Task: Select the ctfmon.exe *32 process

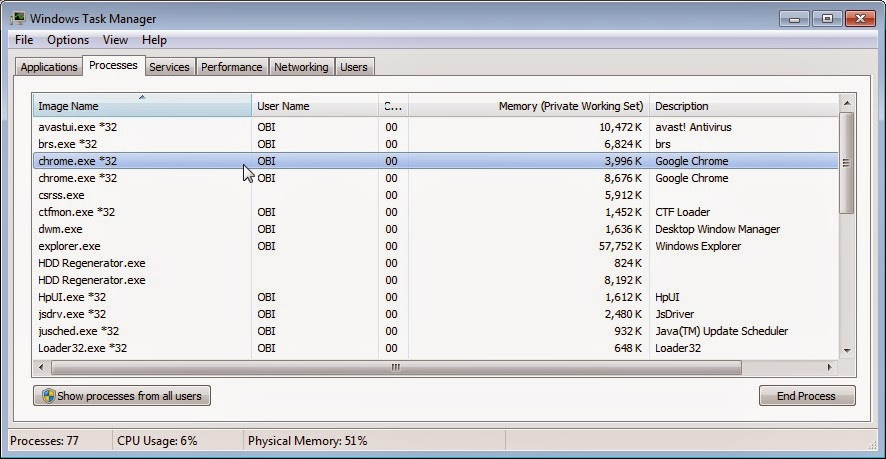Action: pyautogui.click(x=436, y=212)
